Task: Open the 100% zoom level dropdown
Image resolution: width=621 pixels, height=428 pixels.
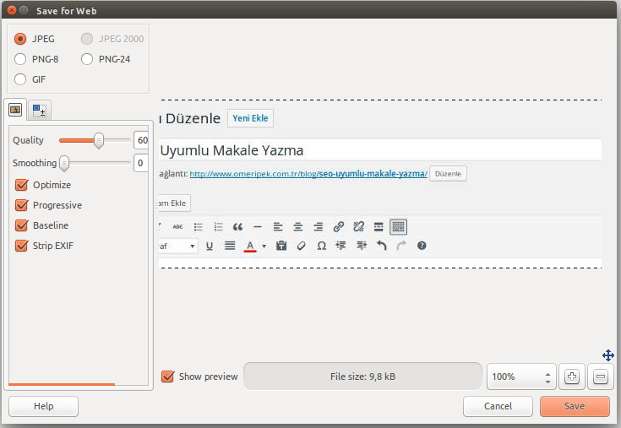Action: 520,377
